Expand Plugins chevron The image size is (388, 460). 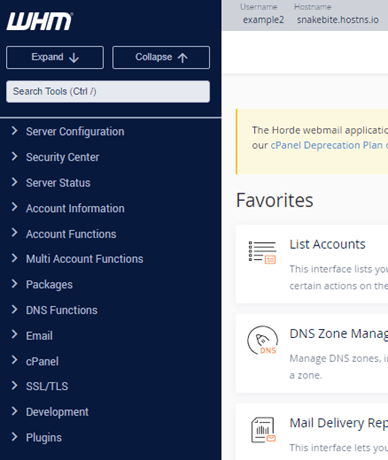tap(14, 437)
